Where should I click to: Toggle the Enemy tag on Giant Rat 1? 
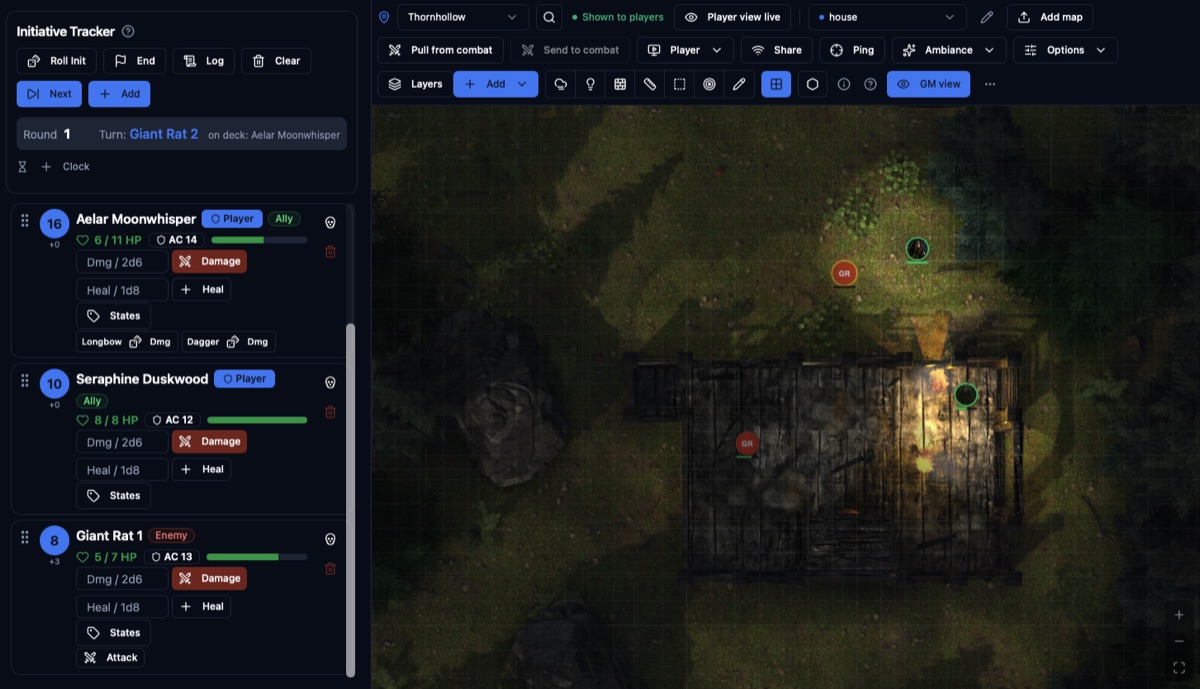click(171, 536)
